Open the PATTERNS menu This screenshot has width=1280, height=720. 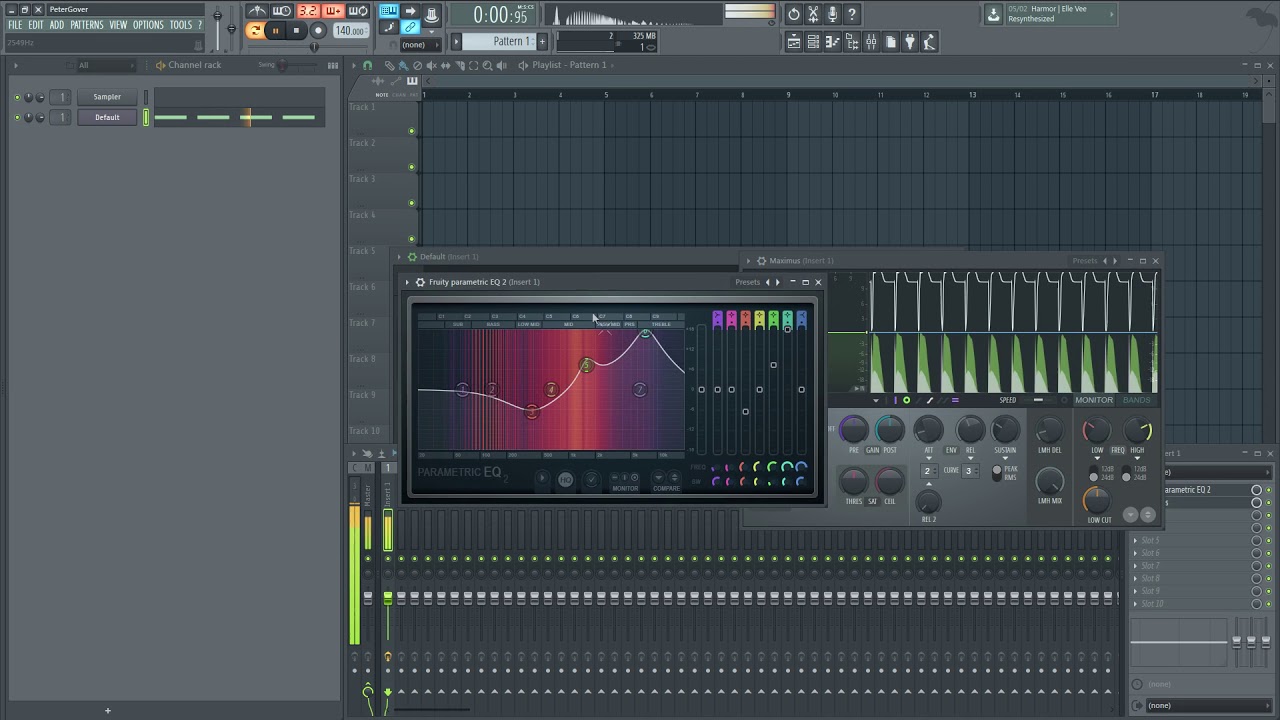(x=87, y=25)
